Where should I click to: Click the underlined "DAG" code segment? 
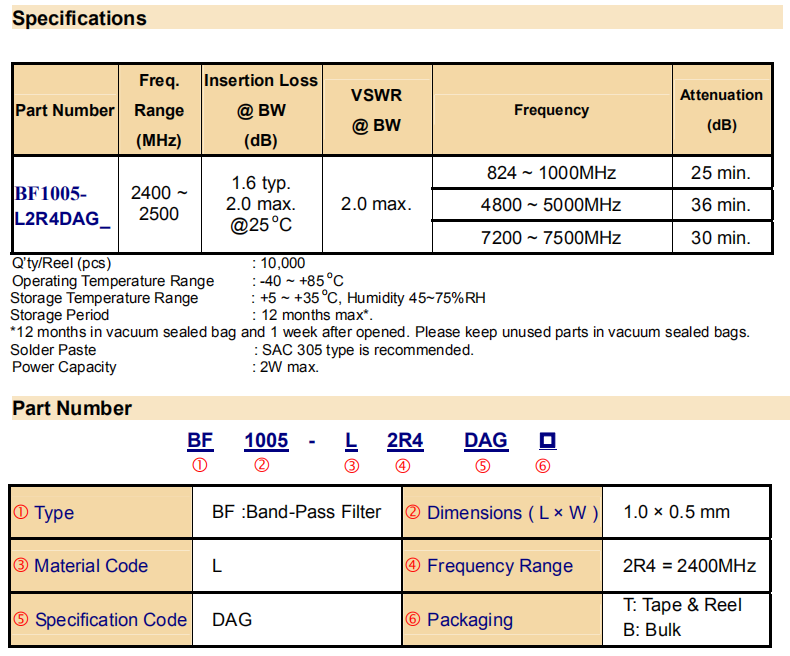pos(486,441)
